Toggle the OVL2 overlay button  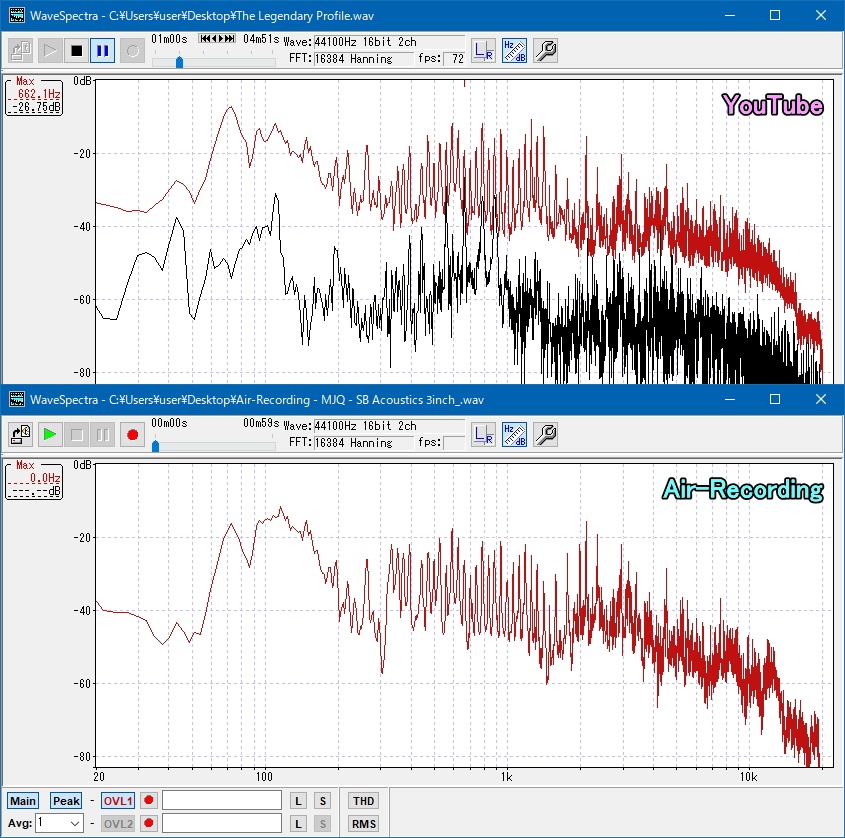point(117,824)
